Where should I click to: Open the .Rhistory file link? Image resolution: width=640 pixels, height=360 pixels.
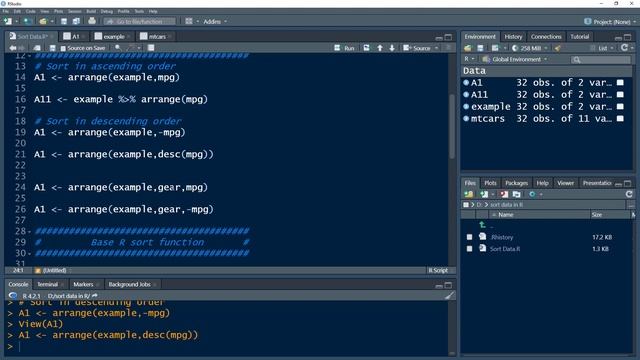[x=502, y=237]
